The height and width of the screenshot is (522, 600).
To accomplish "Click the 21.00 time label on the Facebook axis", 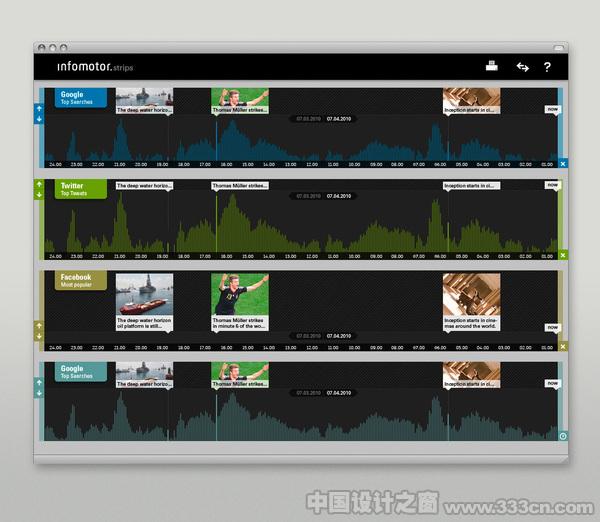I will point(120,347).
